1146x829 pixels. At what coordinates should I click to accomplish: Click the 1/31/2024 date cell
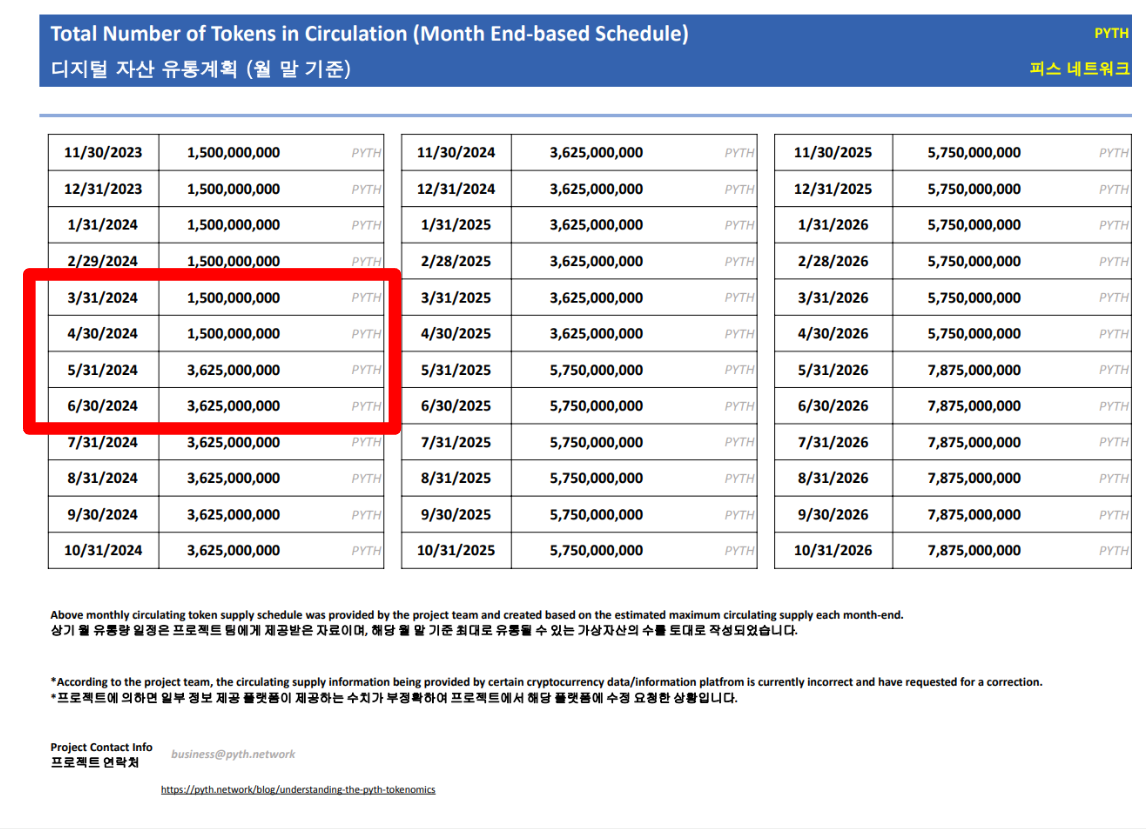(x=103, y=225)
